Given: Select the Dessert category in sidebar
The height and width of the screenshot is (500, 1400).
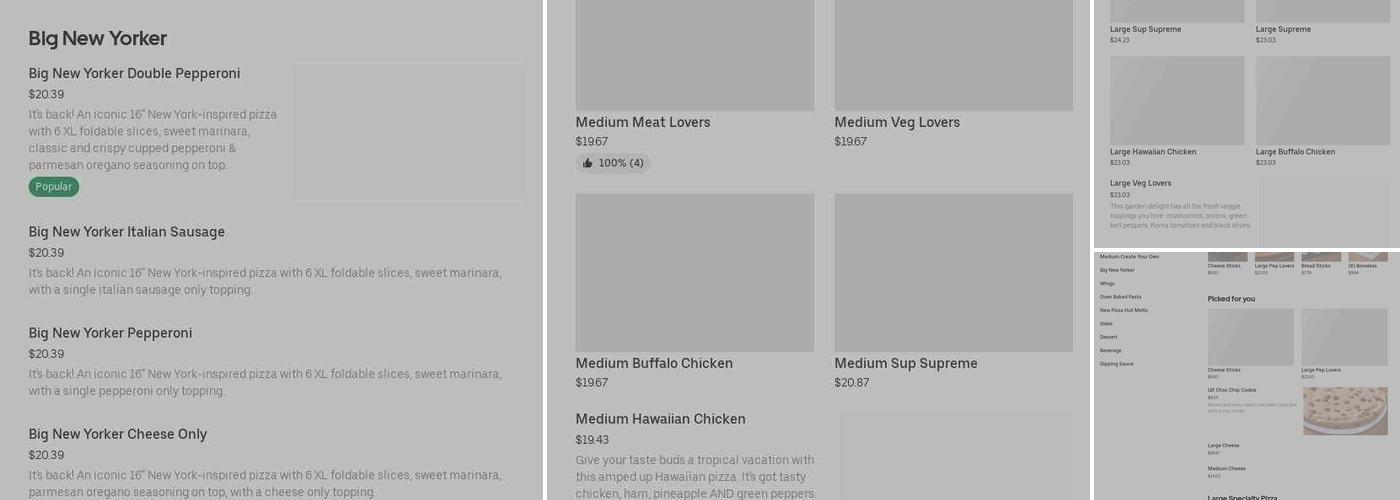Looking at the screenshot, I should (x=1110, y=337).
